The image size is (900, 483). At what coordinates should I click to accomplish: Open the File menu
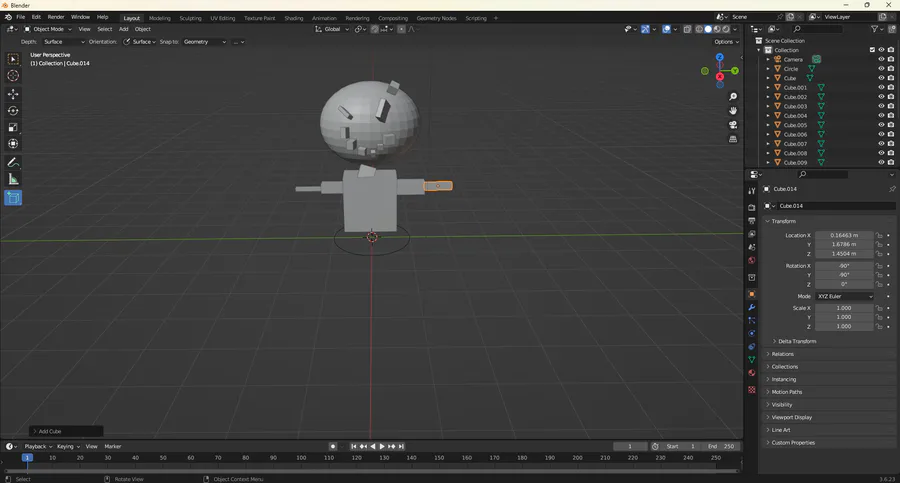tap(20, 17)
